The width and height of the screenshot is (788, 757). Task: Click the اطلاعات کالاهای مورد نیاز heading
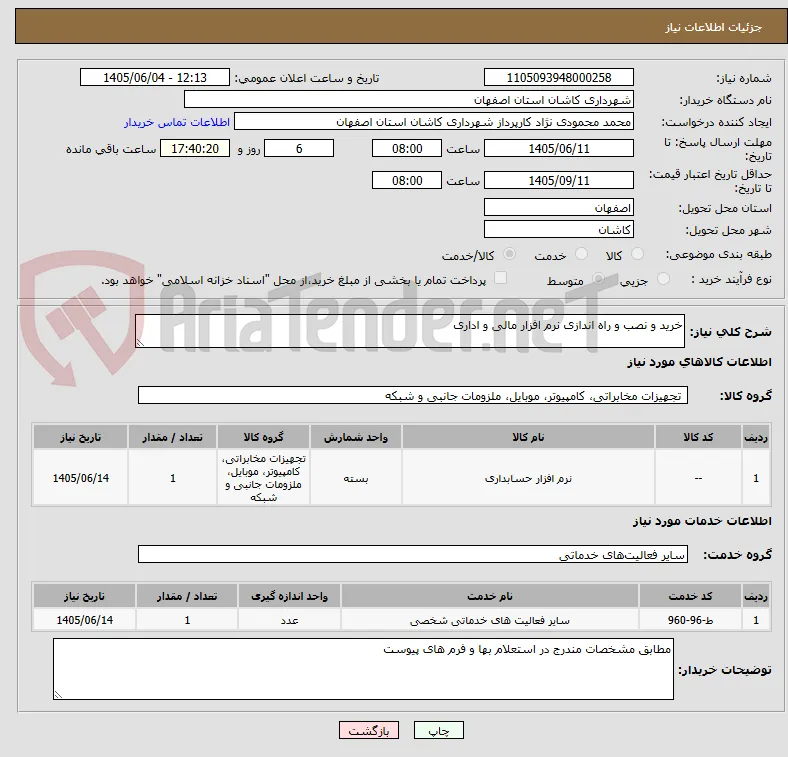[699, 362]
